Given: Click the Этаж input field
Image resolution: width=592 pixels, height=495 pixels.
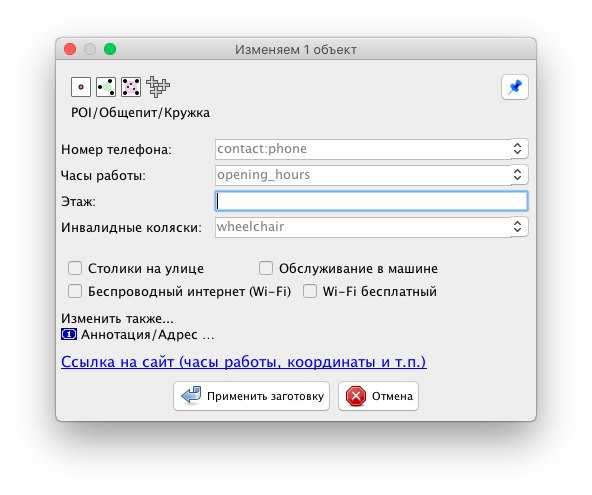Looking at the screenshot, I should pyautogui.click(x=372, y=201).
